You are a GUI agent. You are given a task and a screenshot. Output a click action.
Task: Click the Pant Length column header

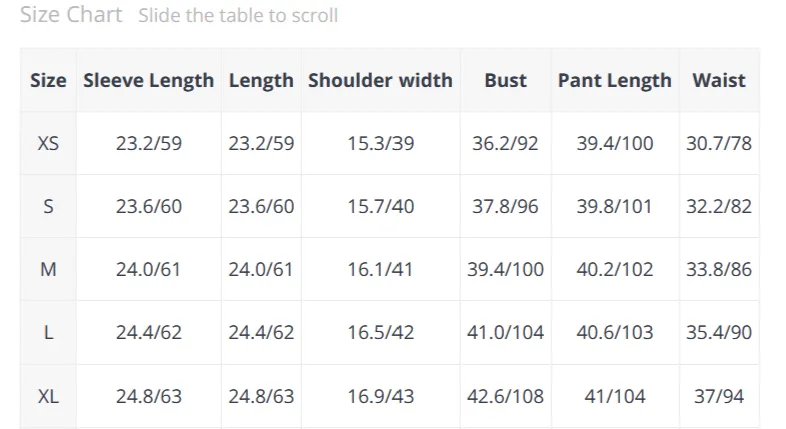tap(615, 80)
